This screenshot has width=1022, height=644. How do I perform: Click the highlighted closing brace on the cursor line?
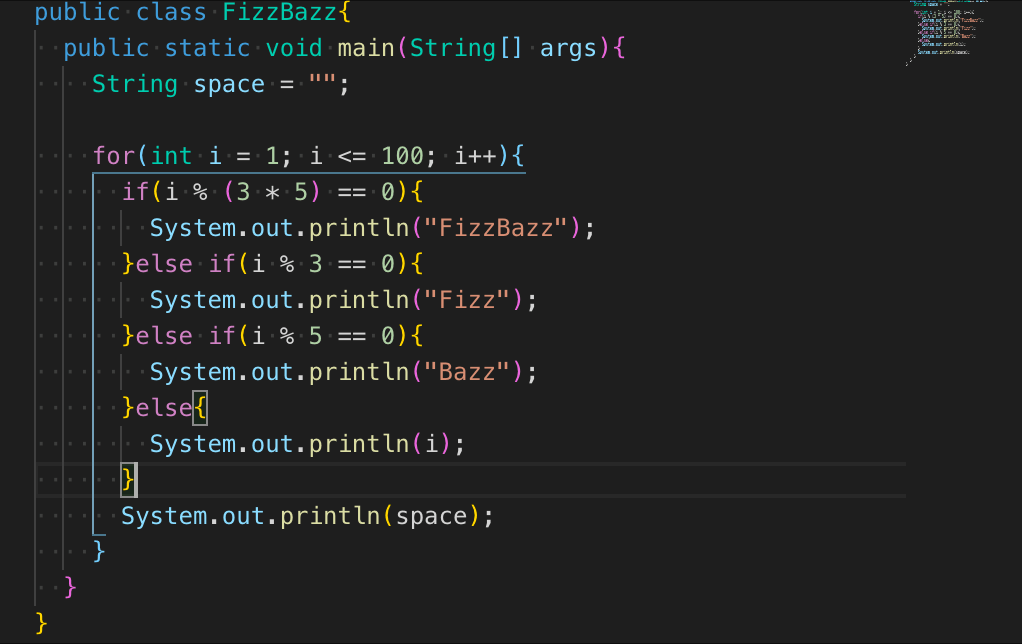pos(128,480)
